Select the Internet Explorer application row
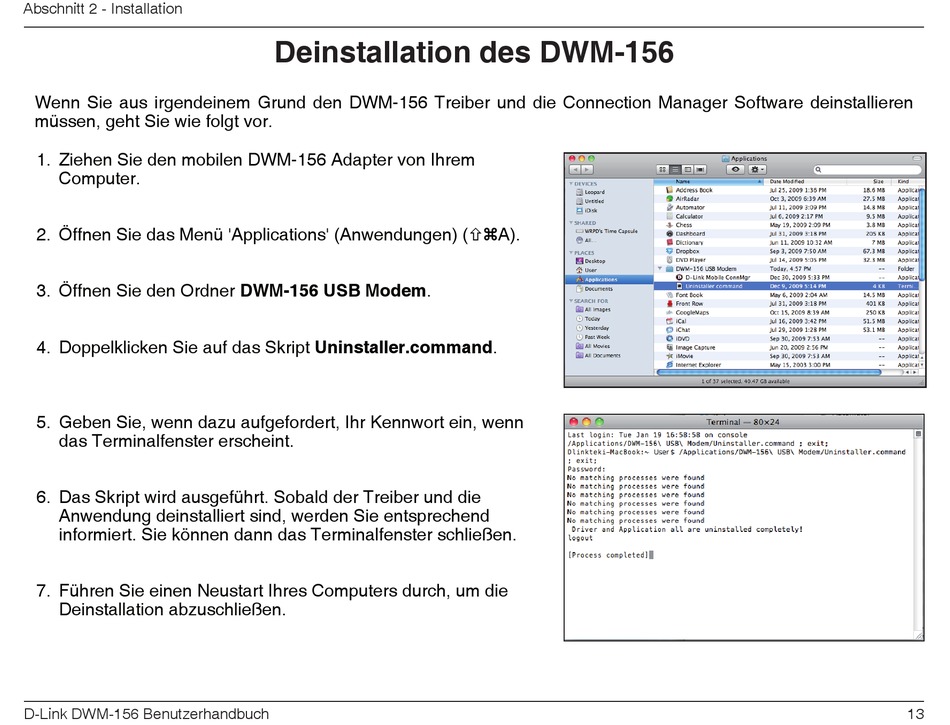Viewport: 950px width, 725px height. click(x=787, y=365)
